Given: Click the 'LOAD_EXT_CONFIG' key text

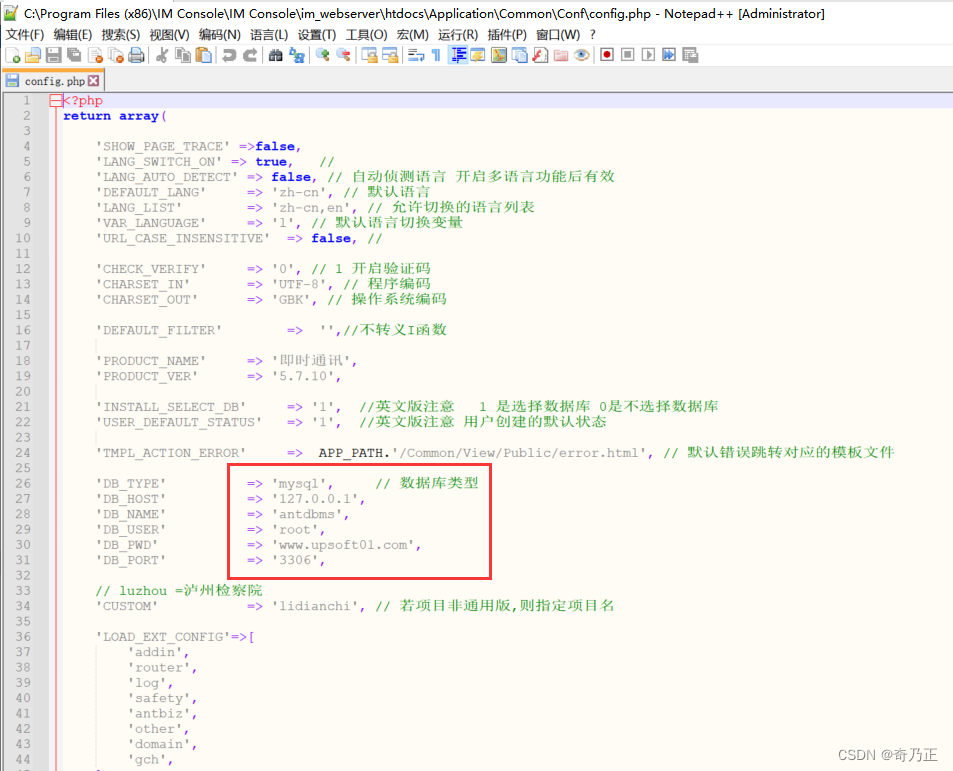Looking at the screenshot, I should [x=163, y=637].
